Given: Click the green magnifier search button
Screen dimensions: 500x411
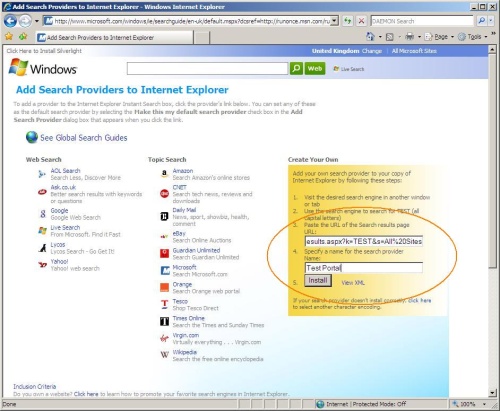Looking at the screenshot, I should 296,69.
